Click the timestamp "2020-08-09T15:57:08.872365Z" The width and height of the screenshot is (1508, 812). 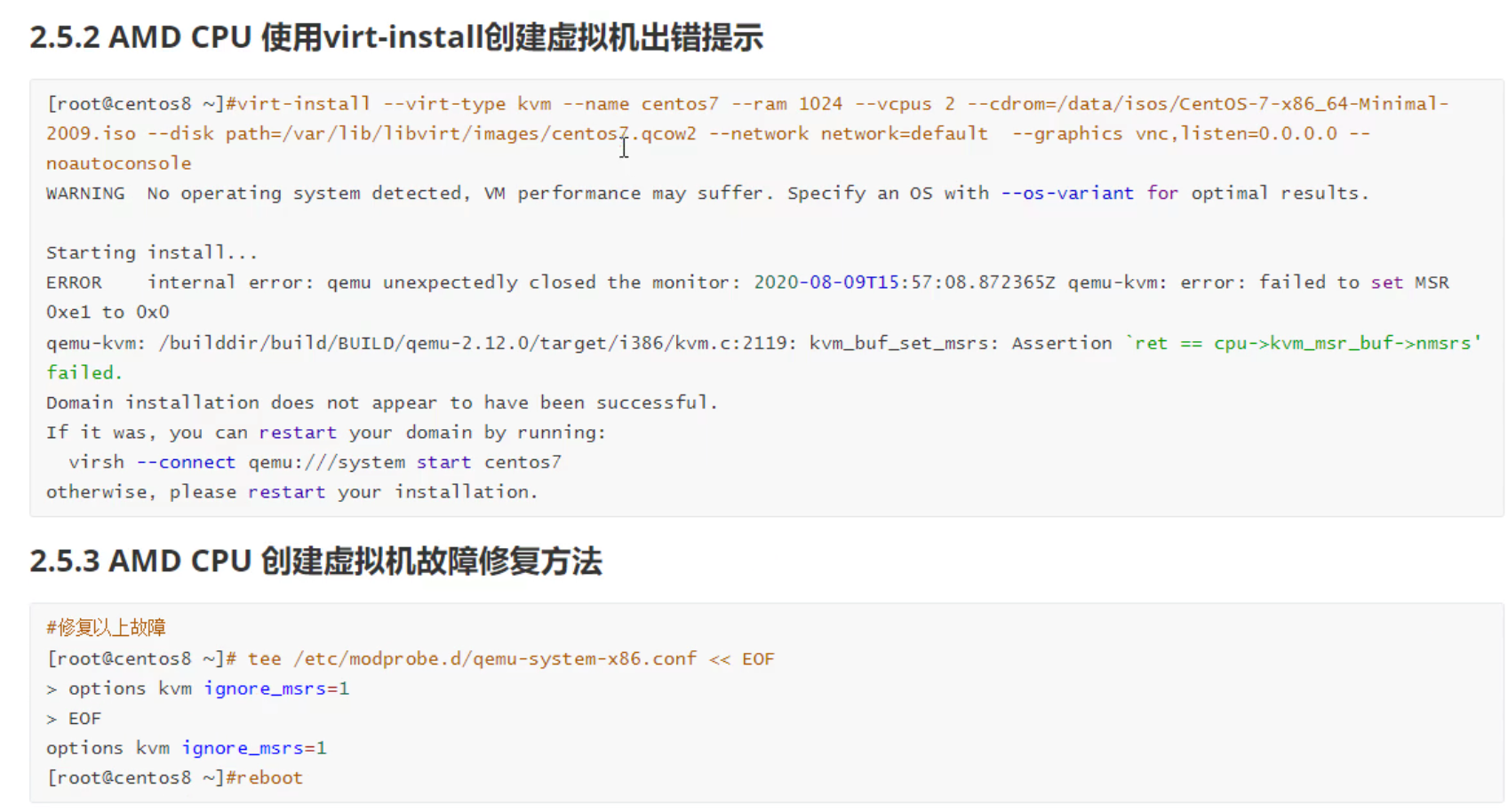pyautogui.click(x=904, y=283)
